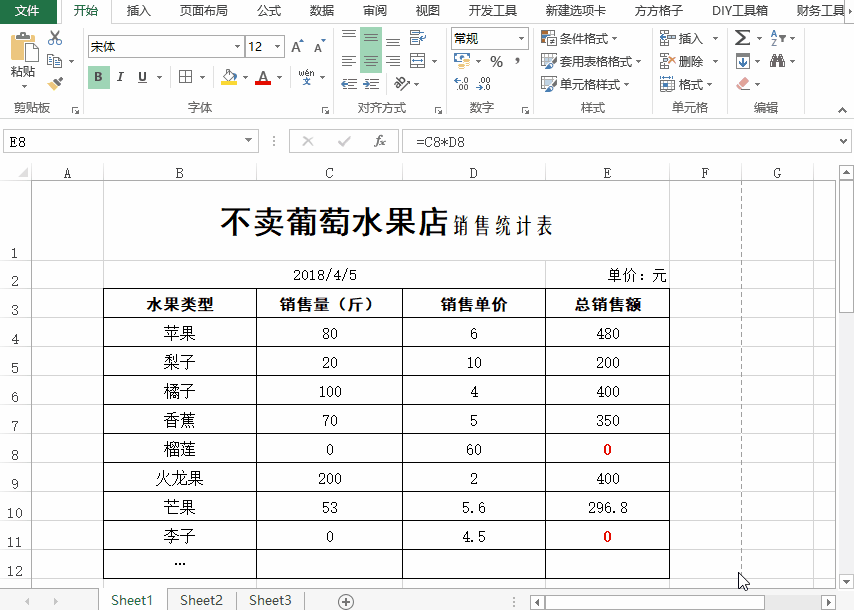This screenshot has height=610, width=854.
Task: Apply the red Font Color A
Action: tap(263, 77)
